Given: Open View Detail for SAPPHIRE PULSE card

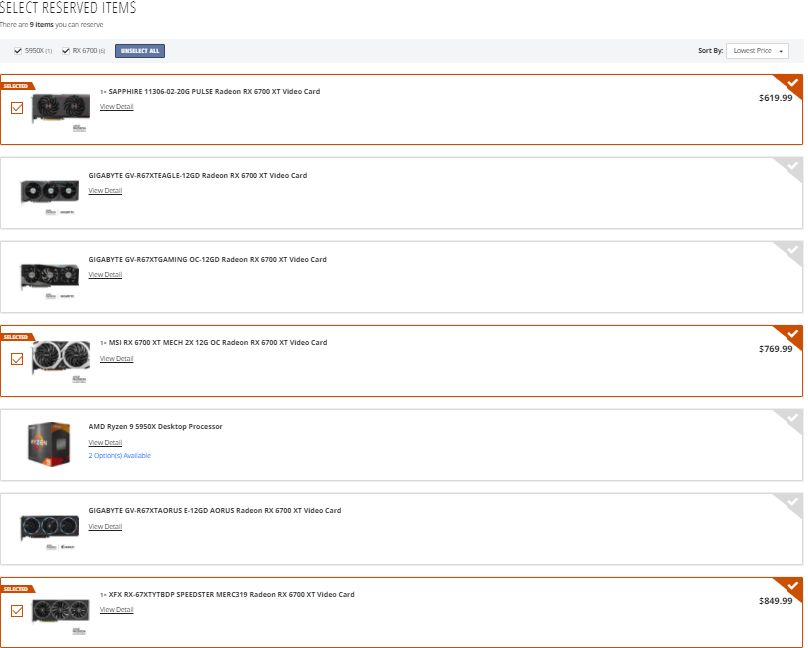Looking at the screenshot, I should [116, 107].
